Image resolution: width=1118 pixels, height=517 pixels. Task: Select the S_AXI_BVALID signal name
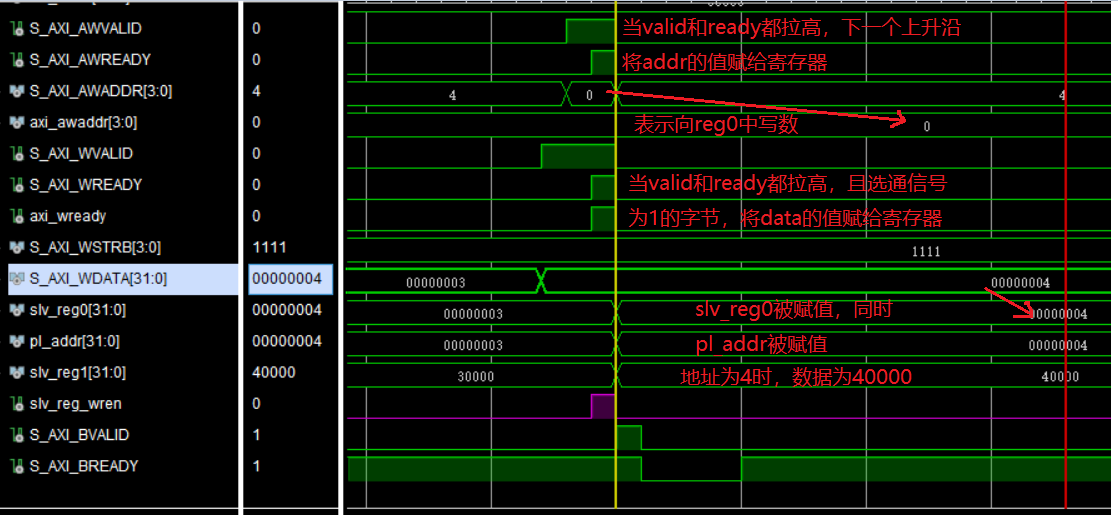click(x=79, y=435)
